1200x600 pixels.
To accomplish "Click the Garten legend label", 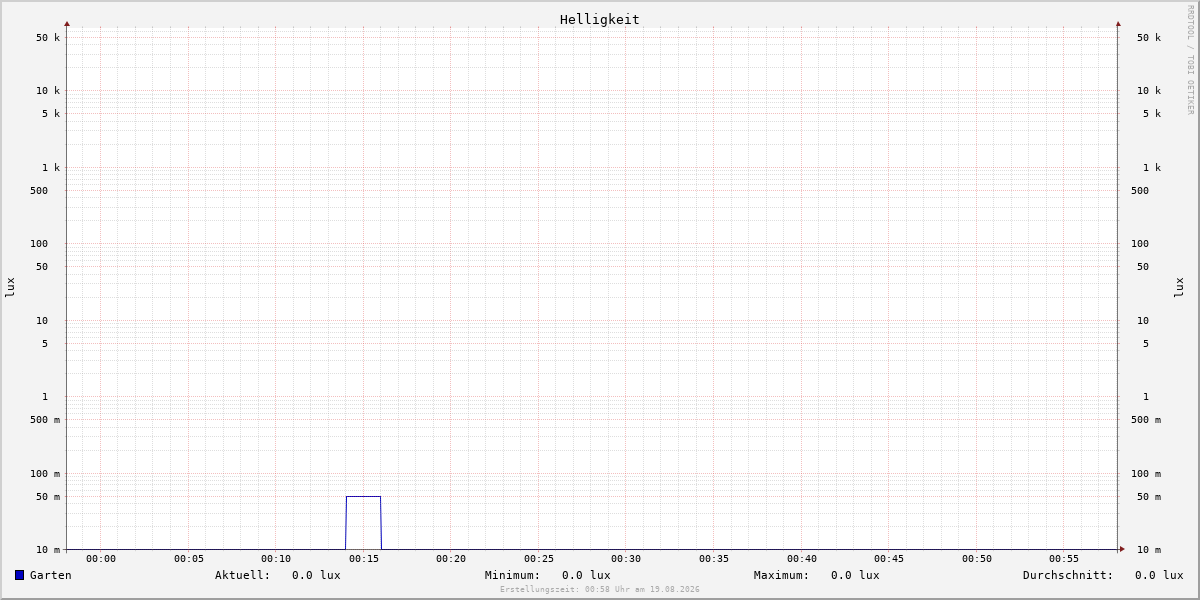I will point(51,575).
